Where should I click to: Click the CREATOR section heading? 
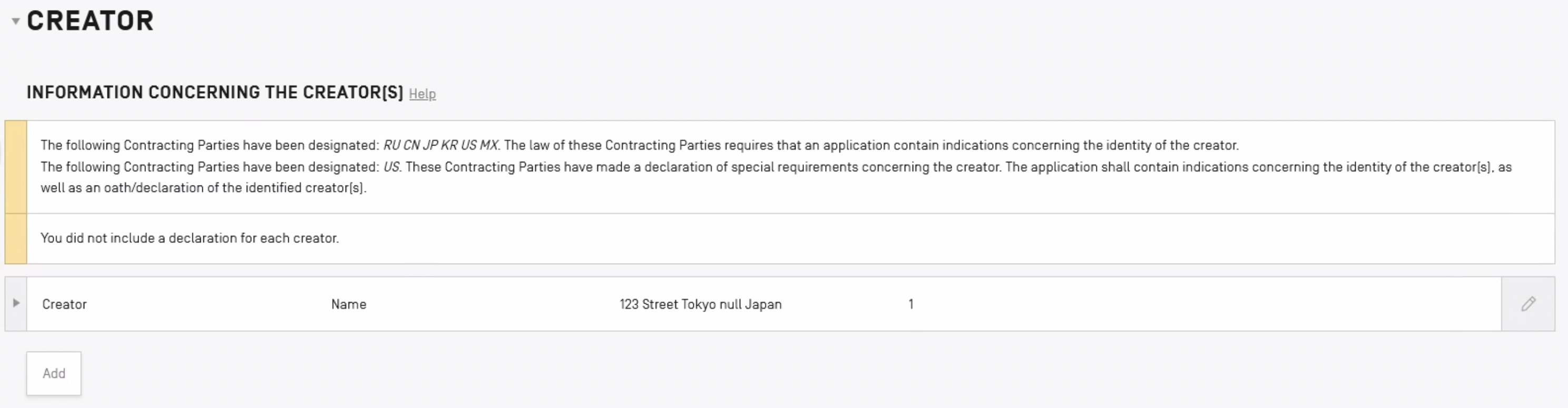(90, 21)
